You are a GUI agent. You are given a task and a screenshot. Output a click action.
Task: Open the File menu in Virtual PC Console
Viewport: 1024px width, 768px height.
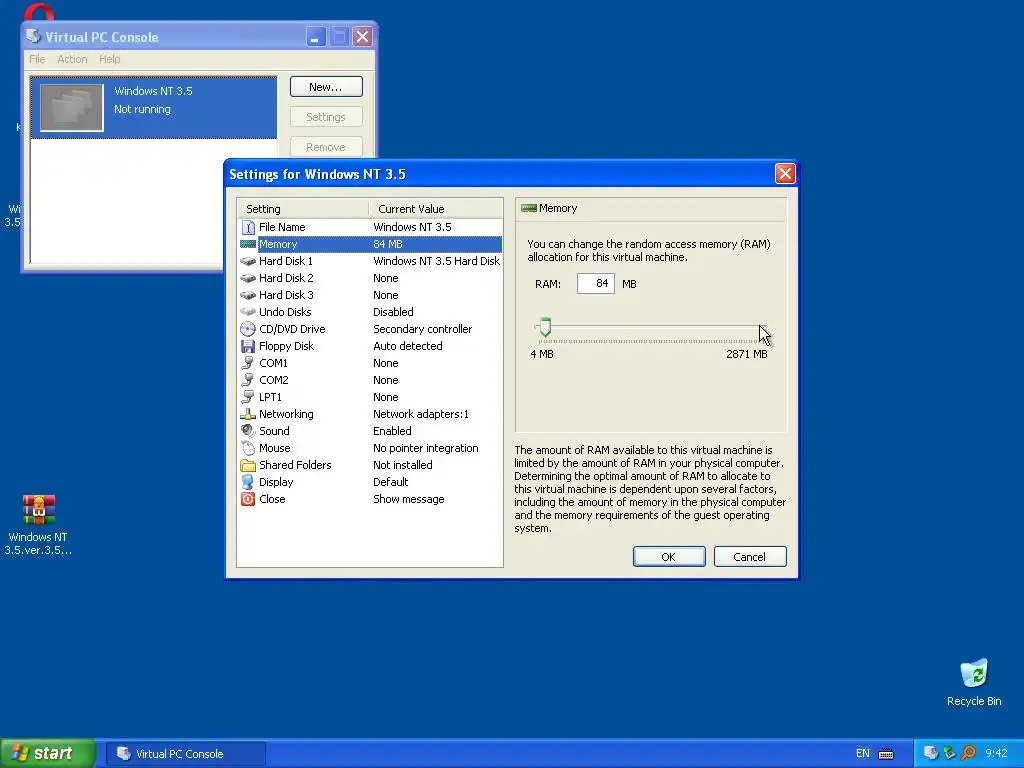click(x=37, y=59)
